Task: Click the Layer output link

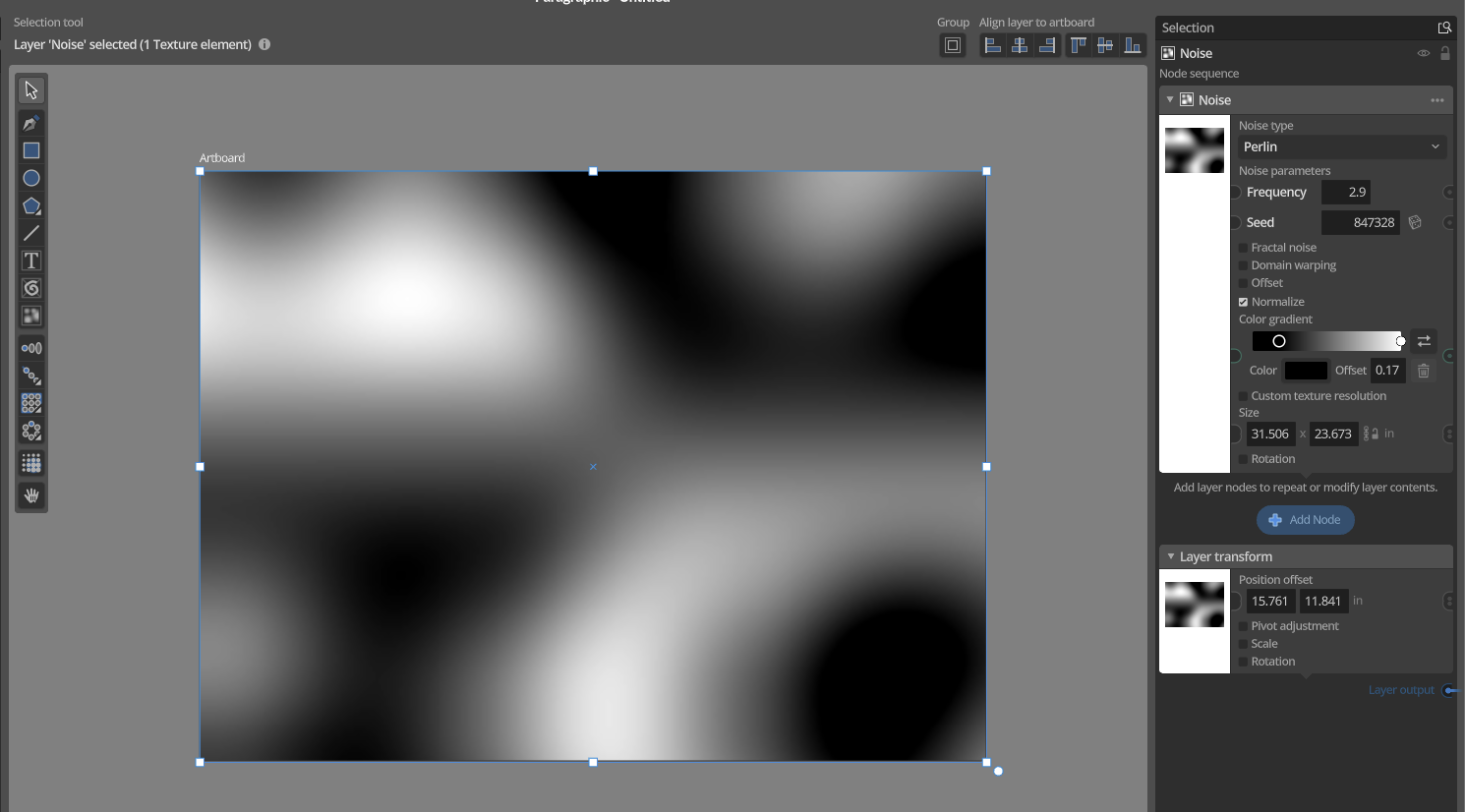Action: (x=1401, y=690)
